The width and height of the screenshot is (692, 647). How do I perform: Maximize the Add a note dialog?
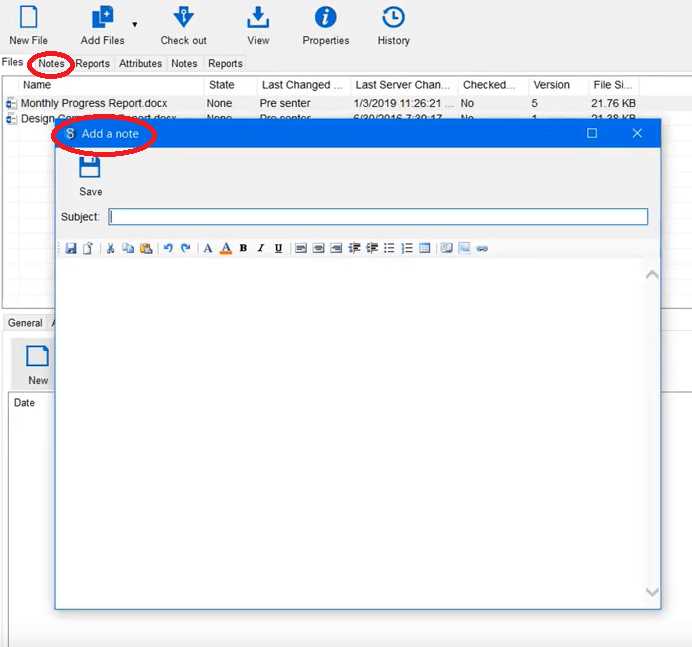click(592, 133)
